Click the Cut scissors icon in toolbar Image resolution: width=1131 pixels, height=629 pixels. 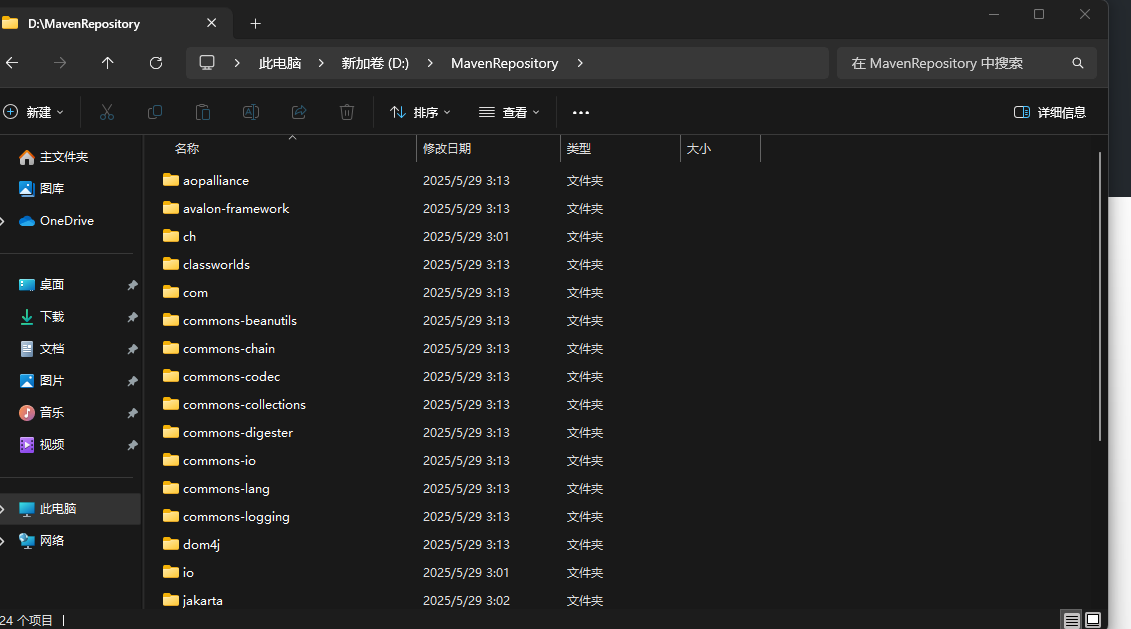coord(107,113)
